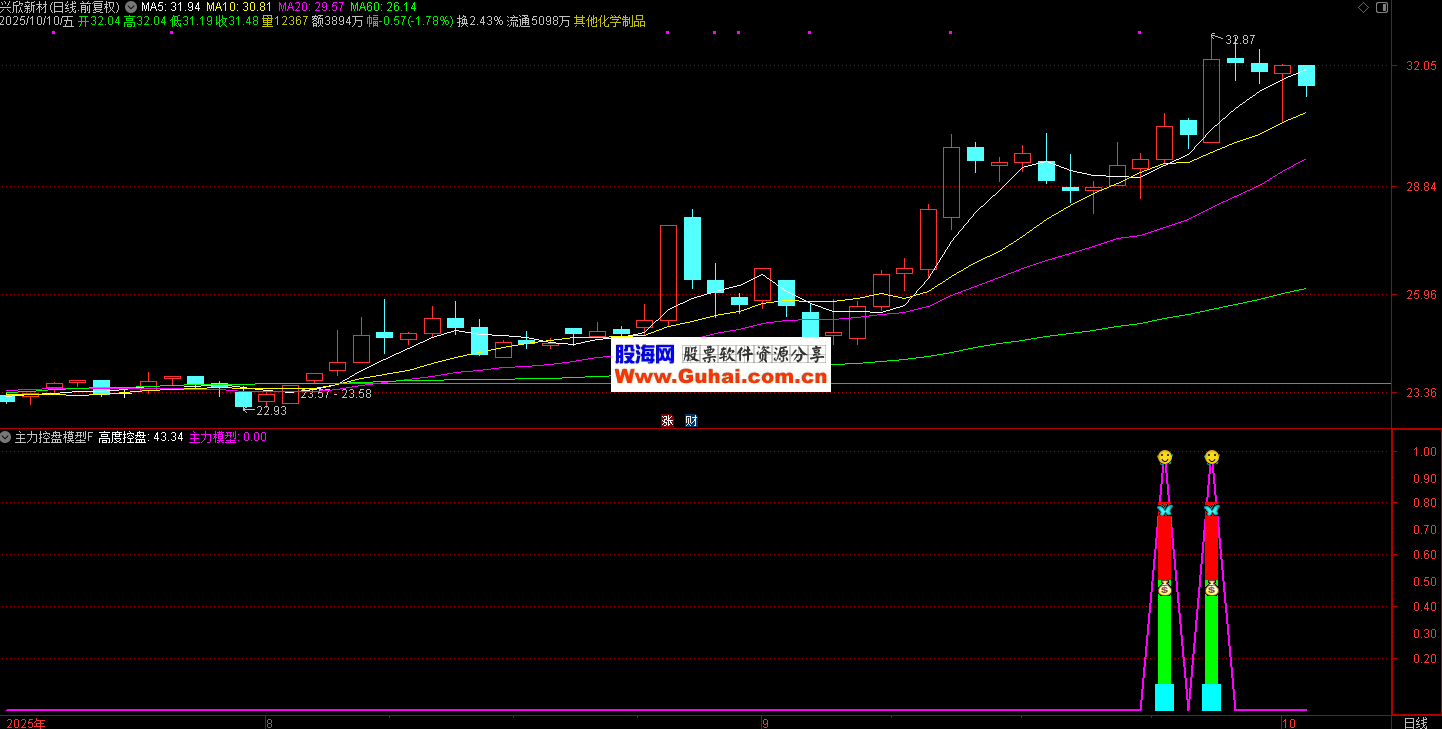
Task: Open the Www.Guhai.com.cn watermark link
Action: pyautogui.click(x=720, y=377)
